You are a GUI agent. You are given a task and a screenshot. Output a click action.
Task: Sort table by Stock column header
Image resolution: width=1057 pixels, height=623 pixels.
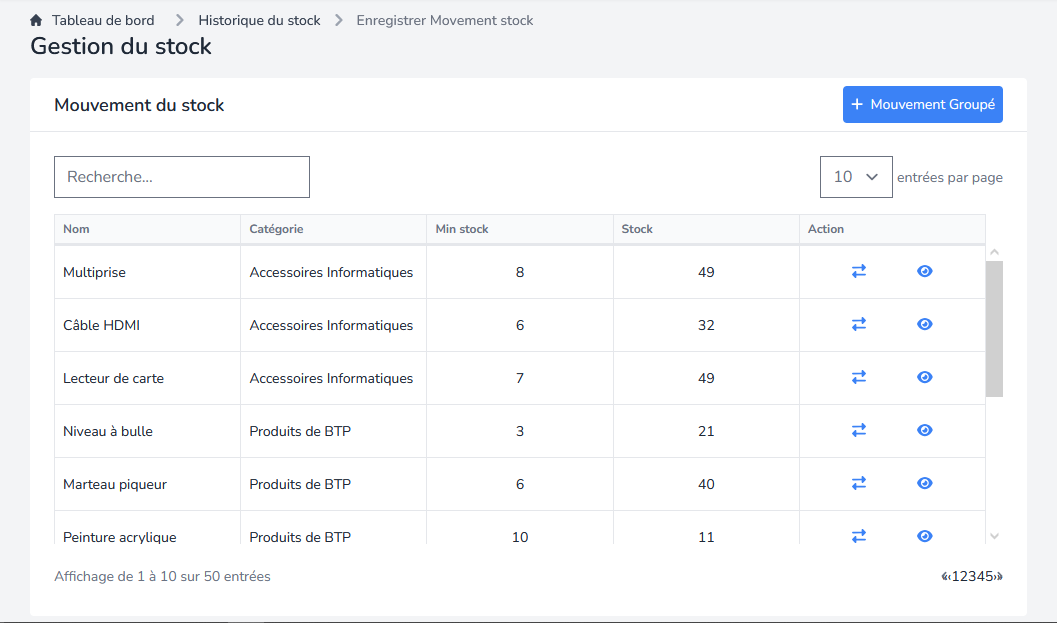(637, 229)
